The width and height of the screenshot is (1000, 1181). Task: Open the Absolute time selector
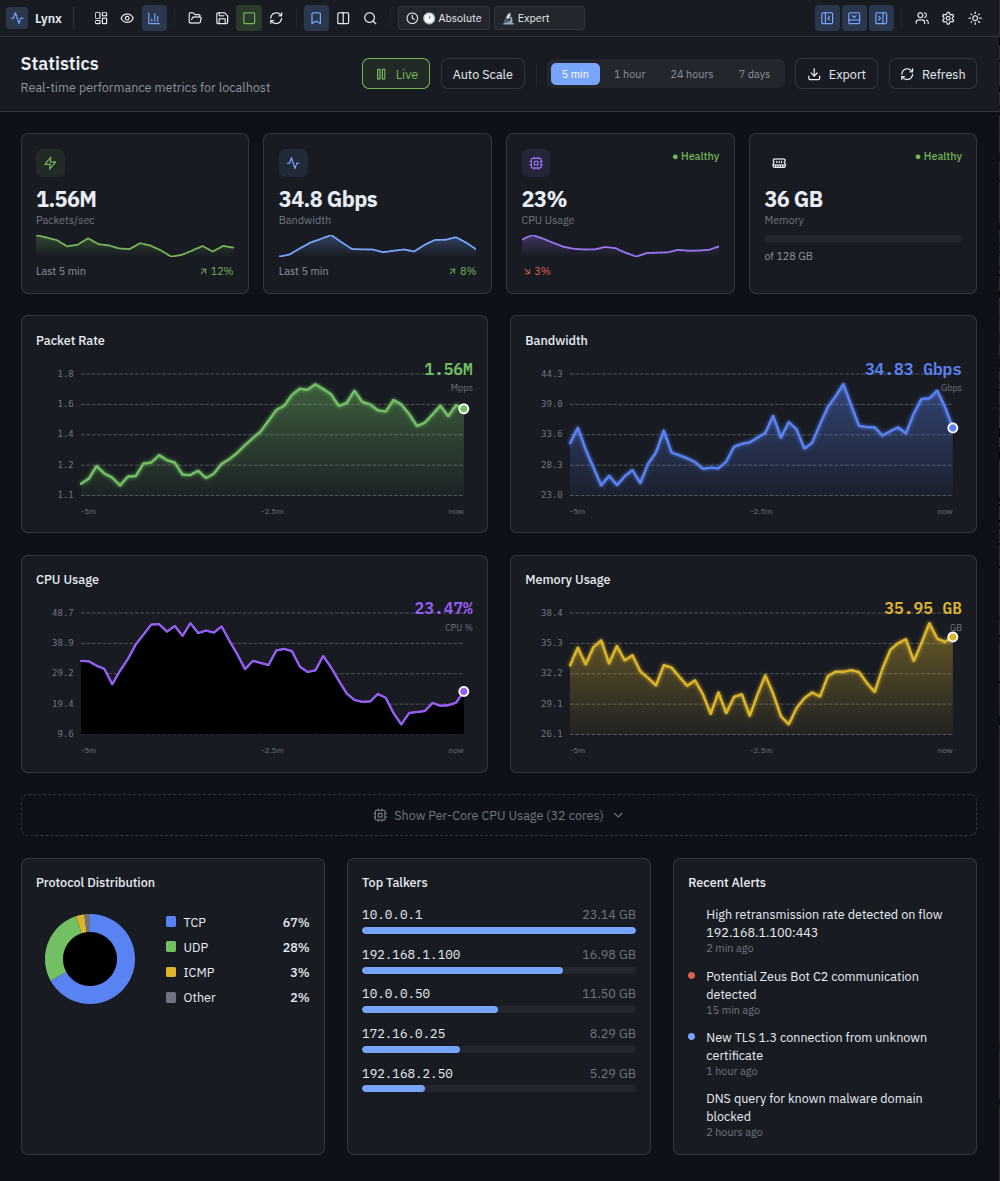443,17
